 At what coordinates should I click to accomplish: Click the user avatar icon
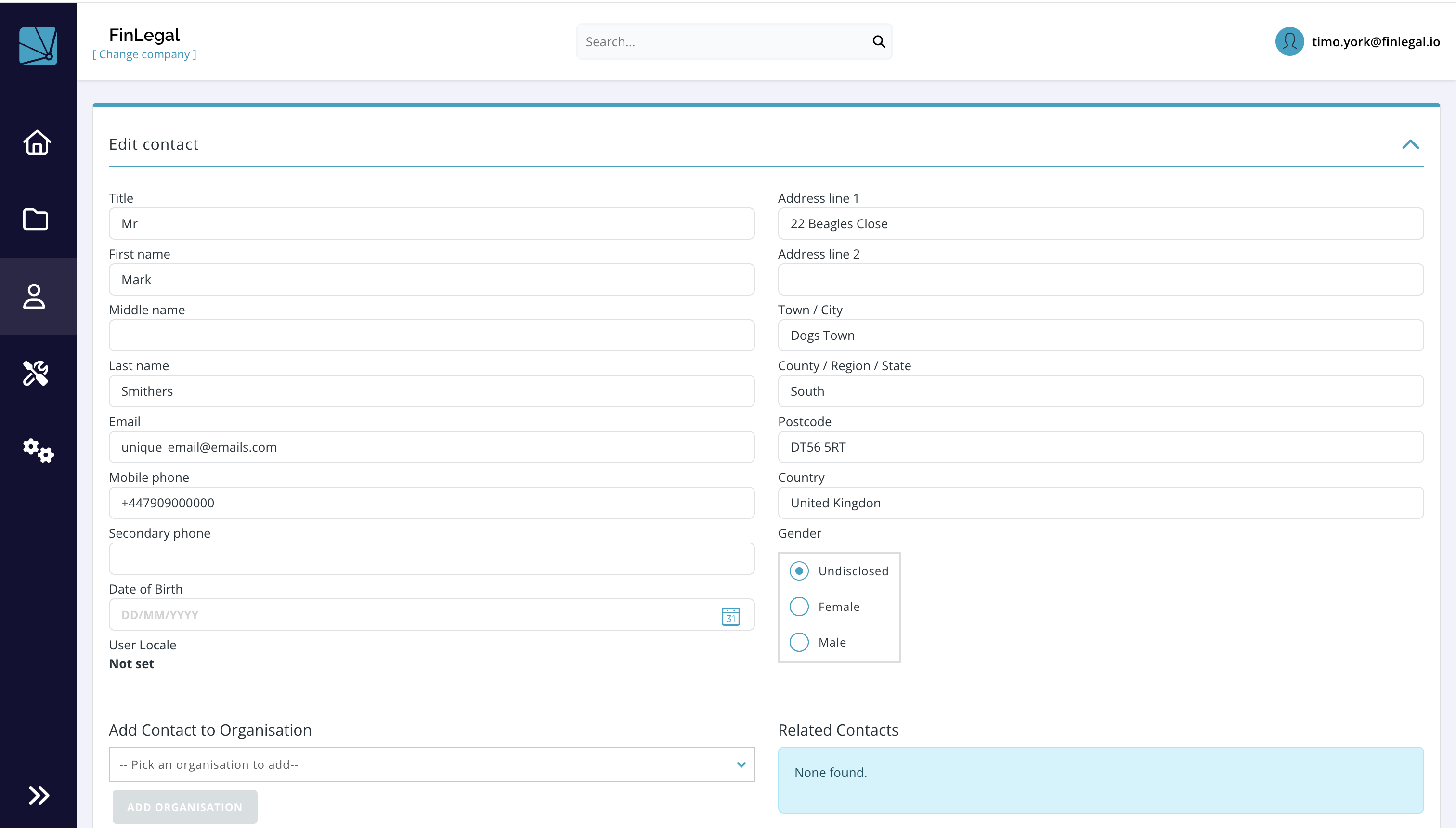click(x=1289, y=41)
